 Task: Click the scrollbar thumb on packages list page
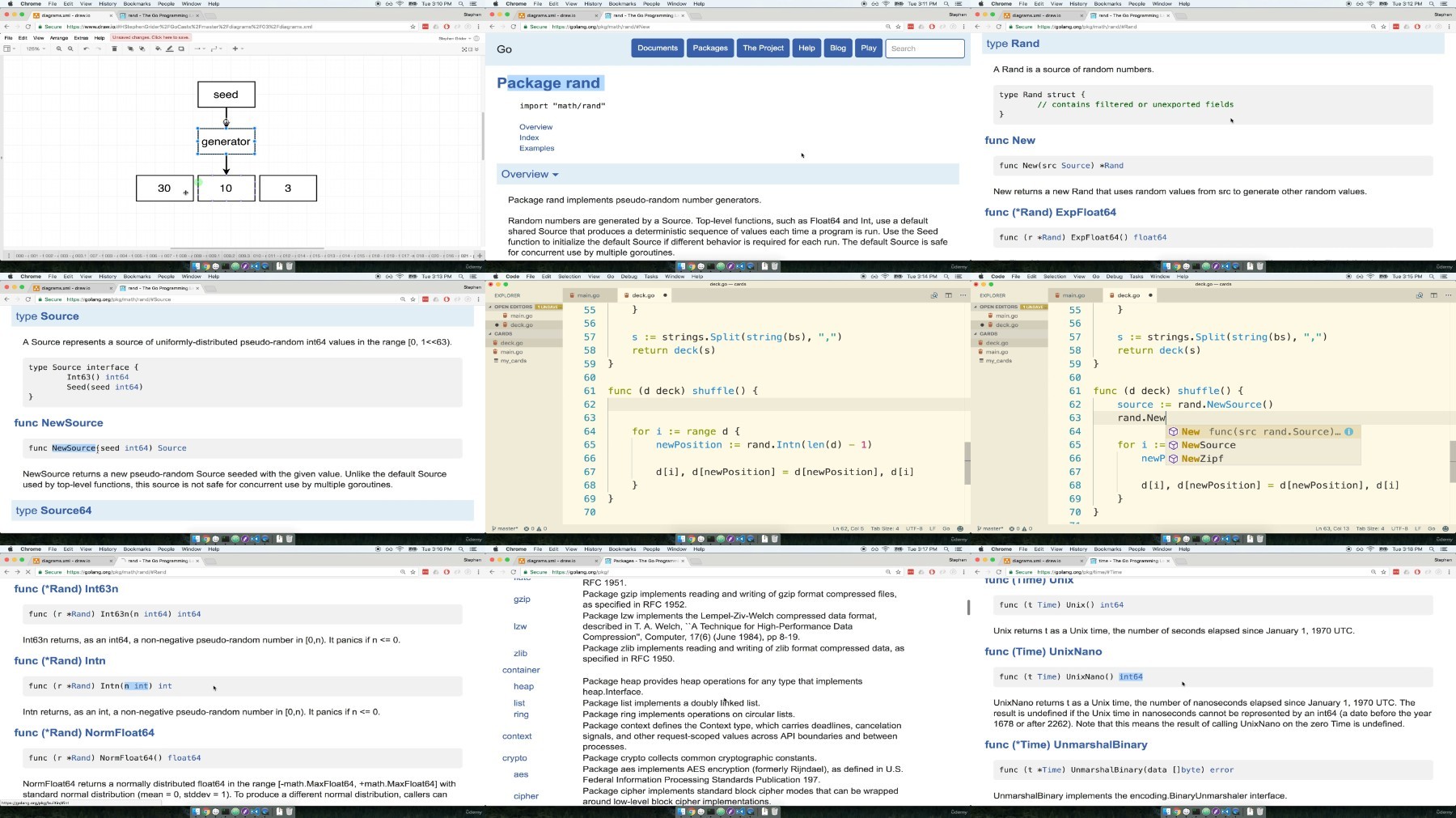pos(968,607)
